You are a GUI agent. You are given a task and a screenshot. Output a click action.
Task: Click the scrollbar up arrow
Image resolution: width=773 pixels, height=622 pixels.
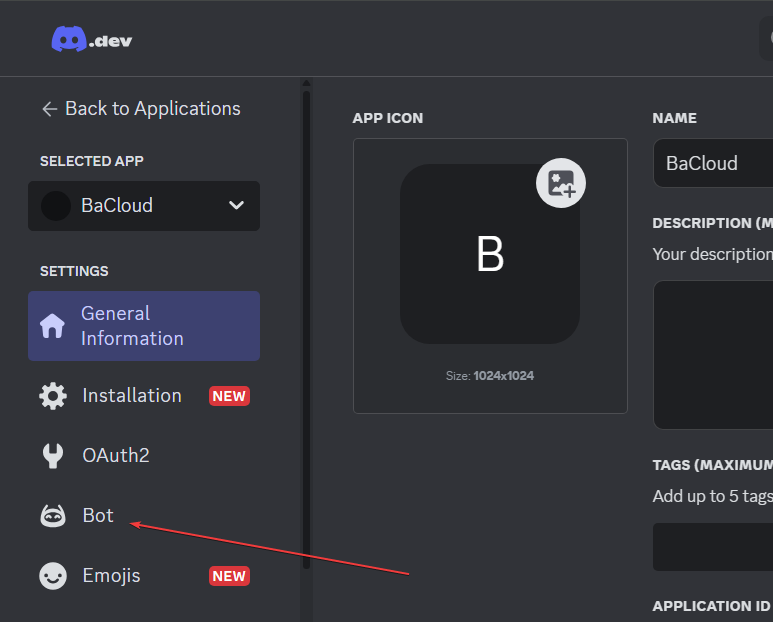[306, 83]
